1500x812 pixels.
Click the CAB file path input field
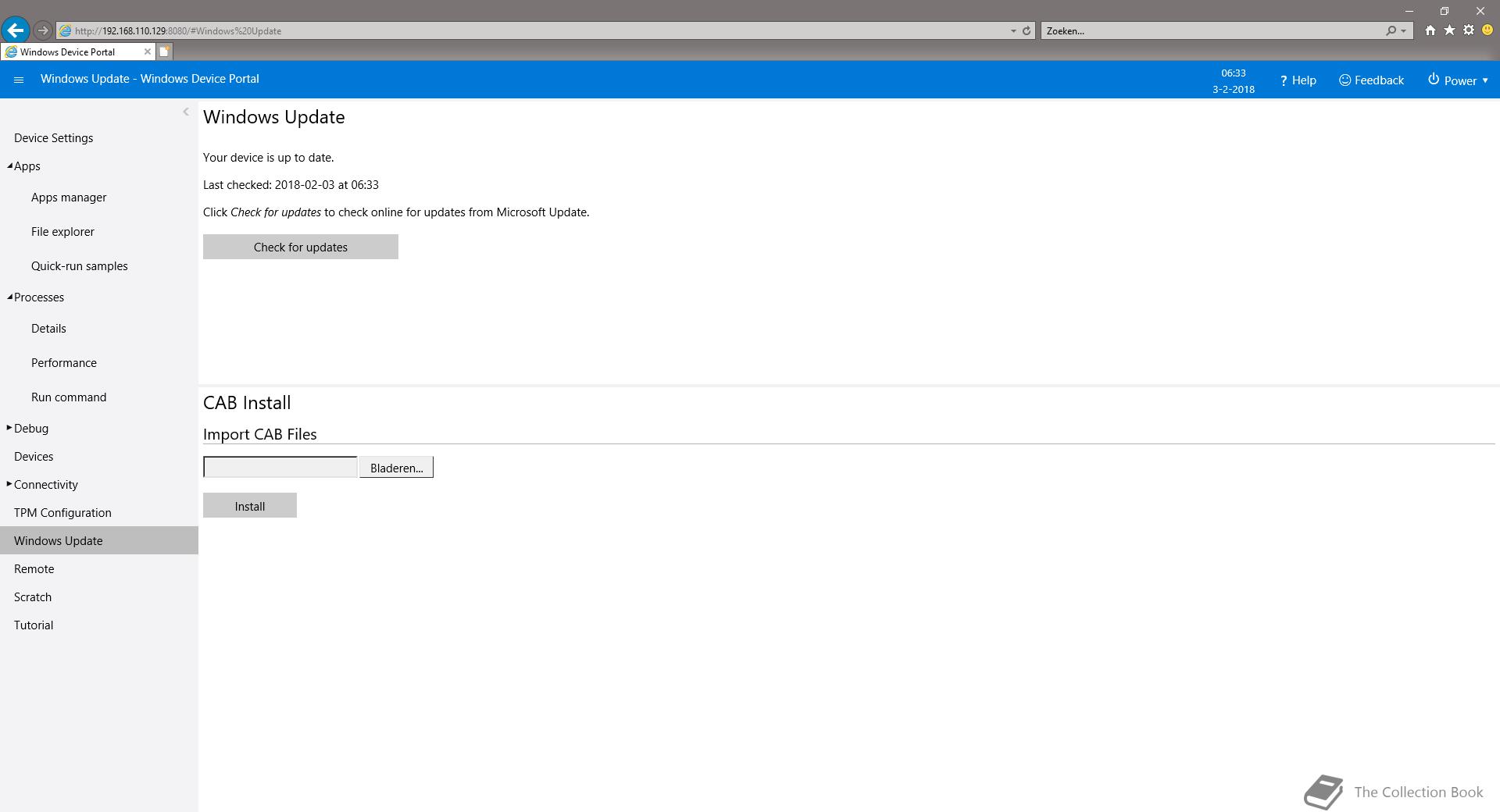(280, 467)
